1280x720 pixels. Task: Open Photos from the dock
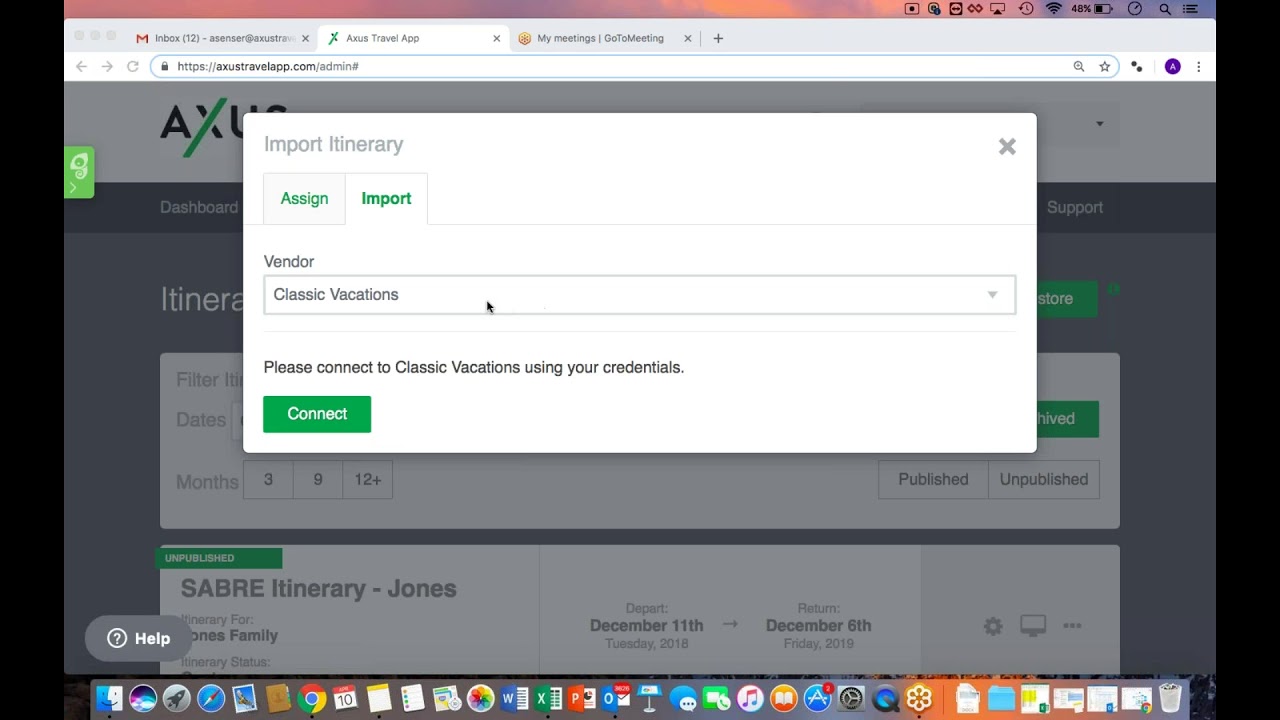click(481, 698)
